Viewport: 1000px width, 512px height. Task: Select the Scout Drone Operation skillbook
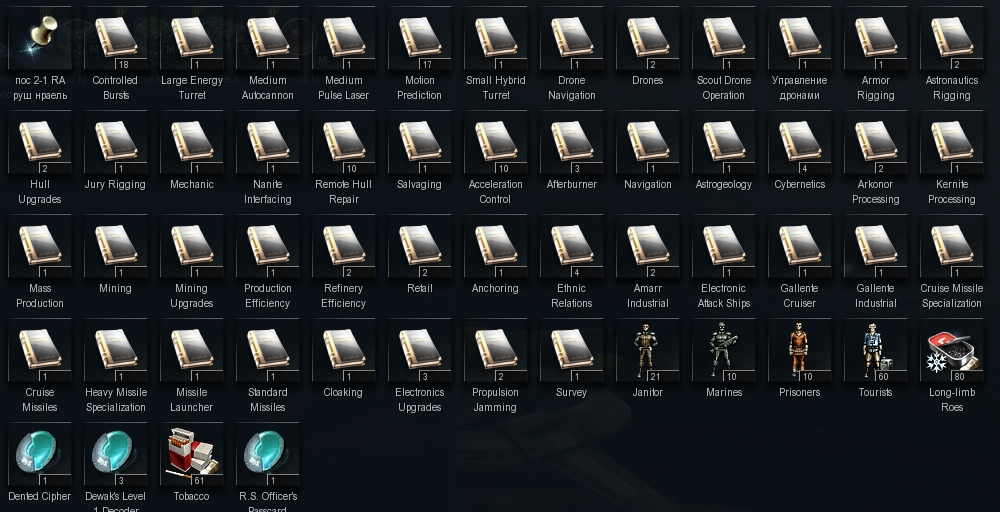point(724,38)
